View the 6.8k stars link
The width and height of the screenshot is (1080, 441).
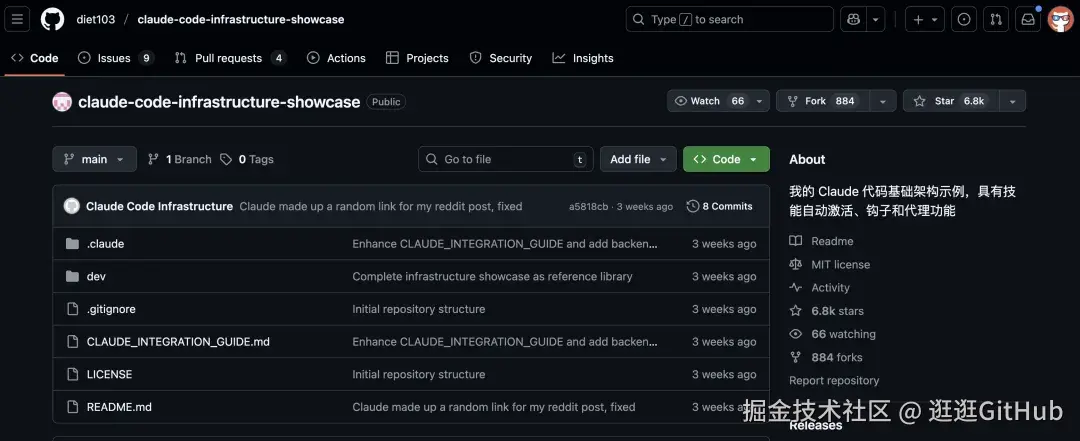(827, 311)
